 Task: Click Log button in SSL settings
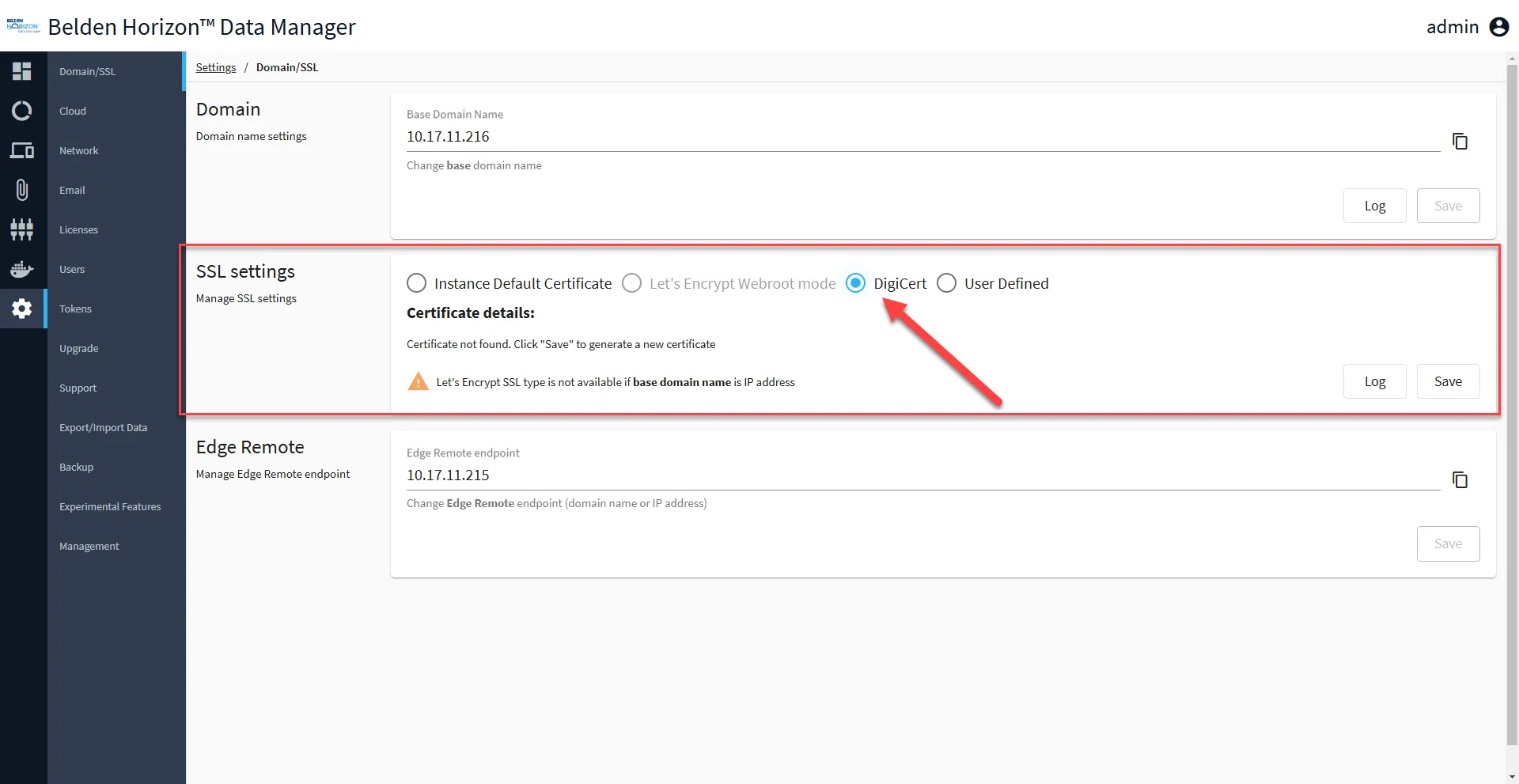pos(1374,381)
